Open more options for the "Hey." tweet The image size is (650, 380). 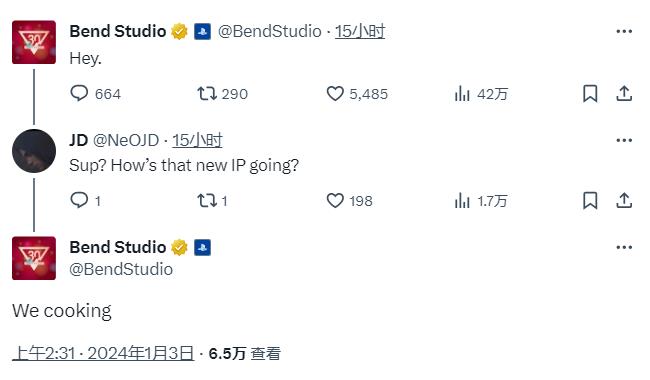pyautogui.click(x=624, y=31)
